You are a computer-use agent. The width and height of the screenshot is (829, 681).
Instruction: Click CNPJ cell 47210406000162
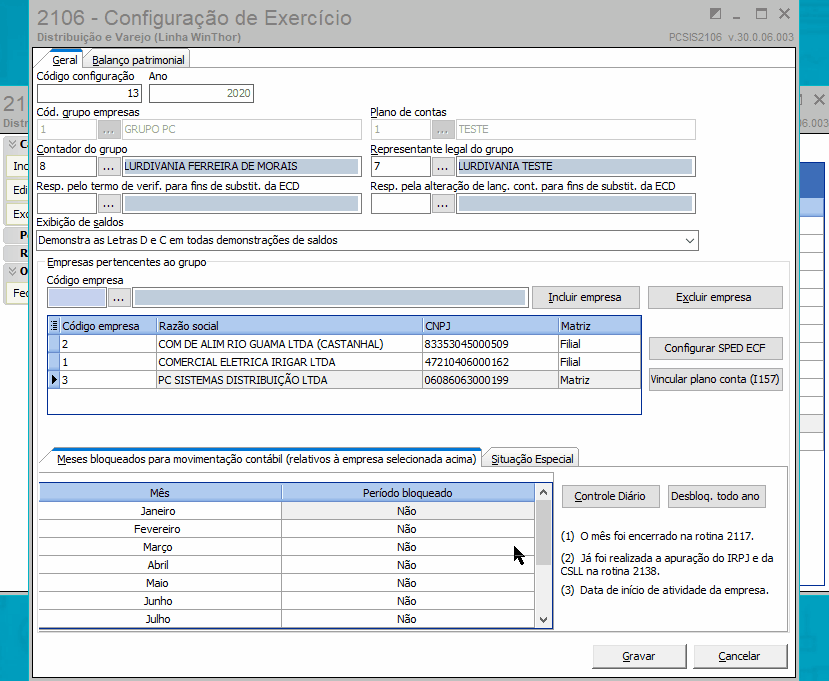tap(490, 362)
